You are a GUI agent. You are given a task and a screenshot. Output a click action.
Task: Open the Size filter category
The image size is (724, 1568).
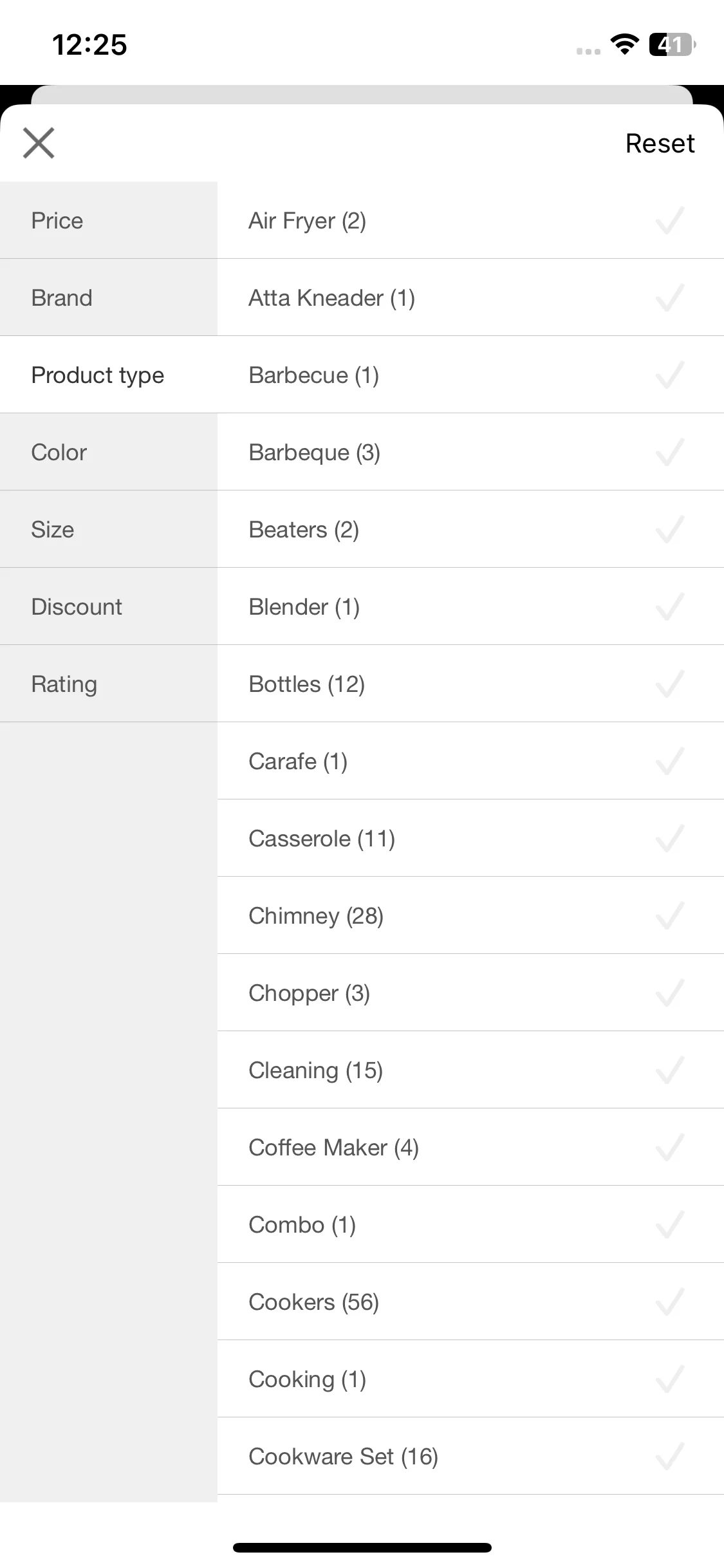tap(109, 529)
